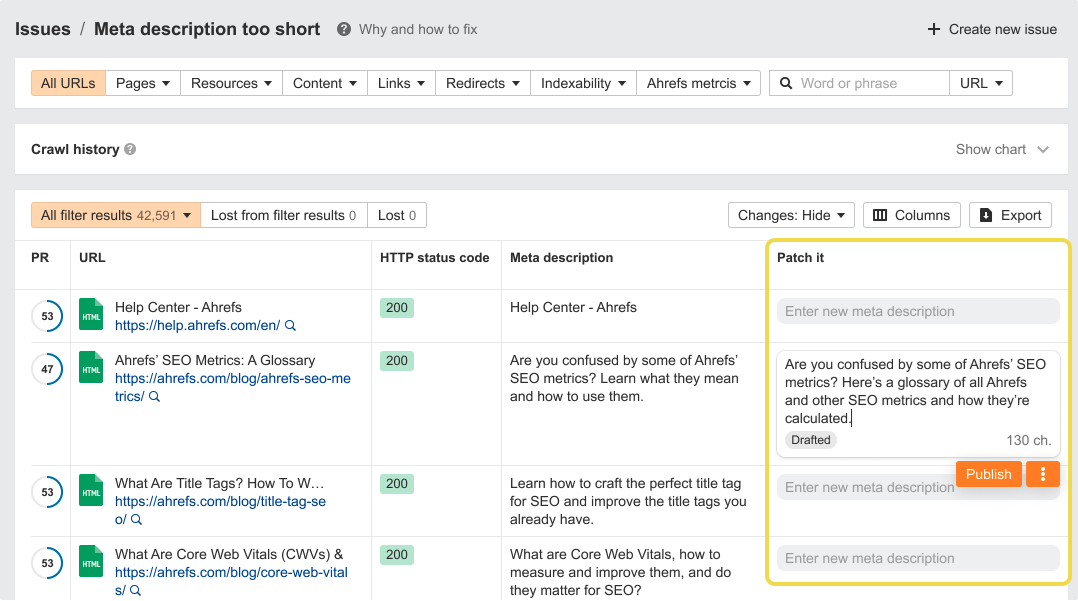Screen dimensions: 1078x601
Task: Click inspect magnifier next to ahrefs-seo-metrics URL
Action: point(154,397)
